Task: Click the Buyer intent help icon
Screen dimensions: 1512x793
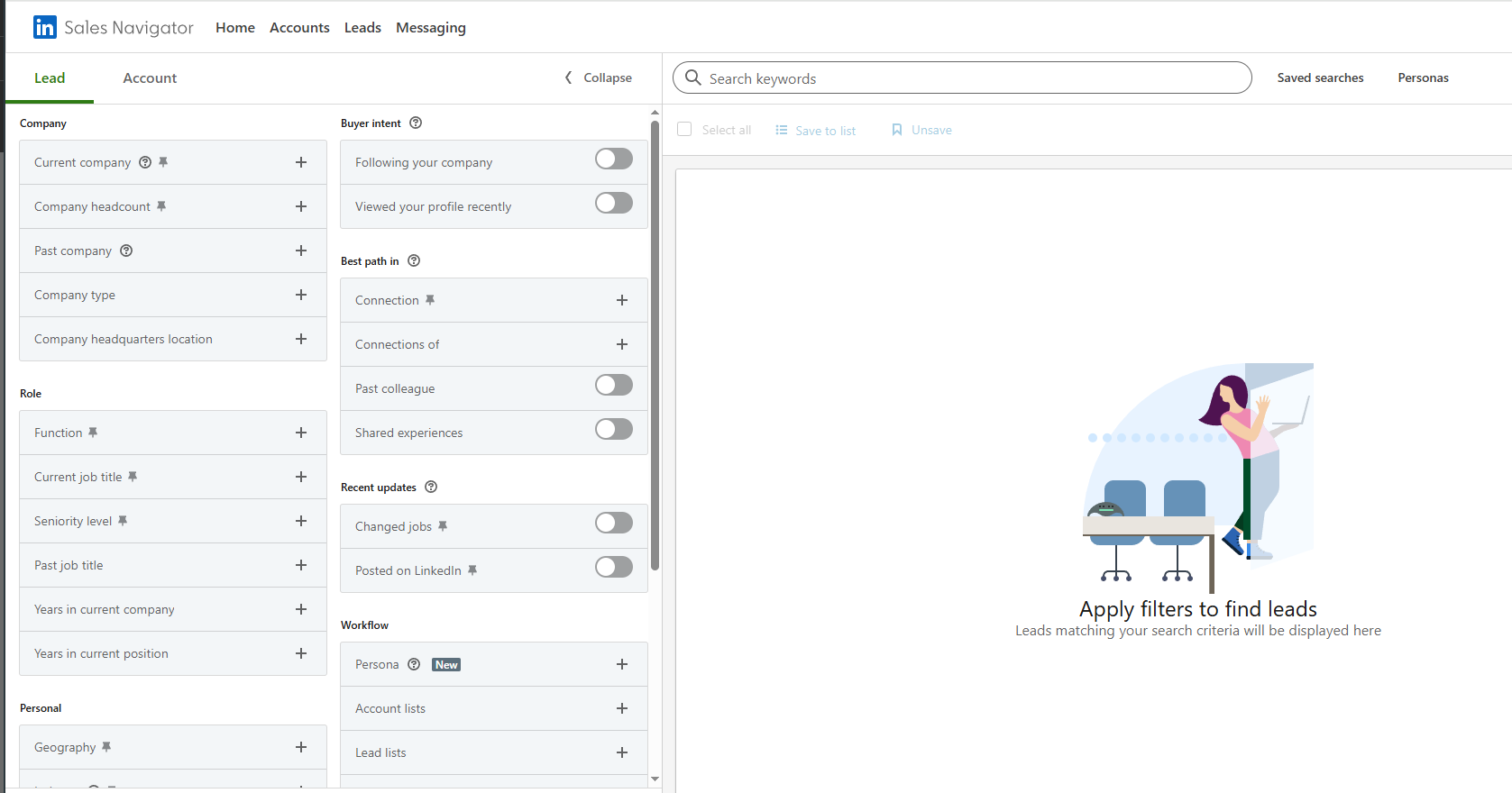Action: (x=416, y=123)
